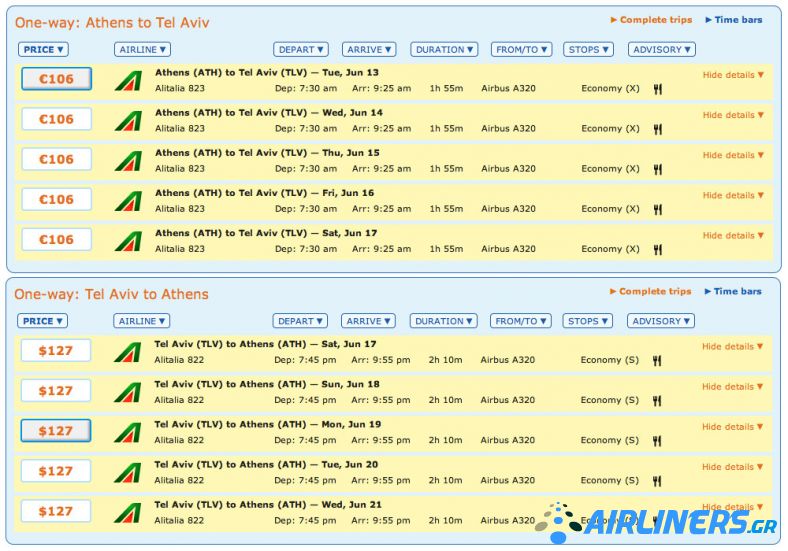Click Alitalia logo for Wed, Jun 21 flight

128,513
